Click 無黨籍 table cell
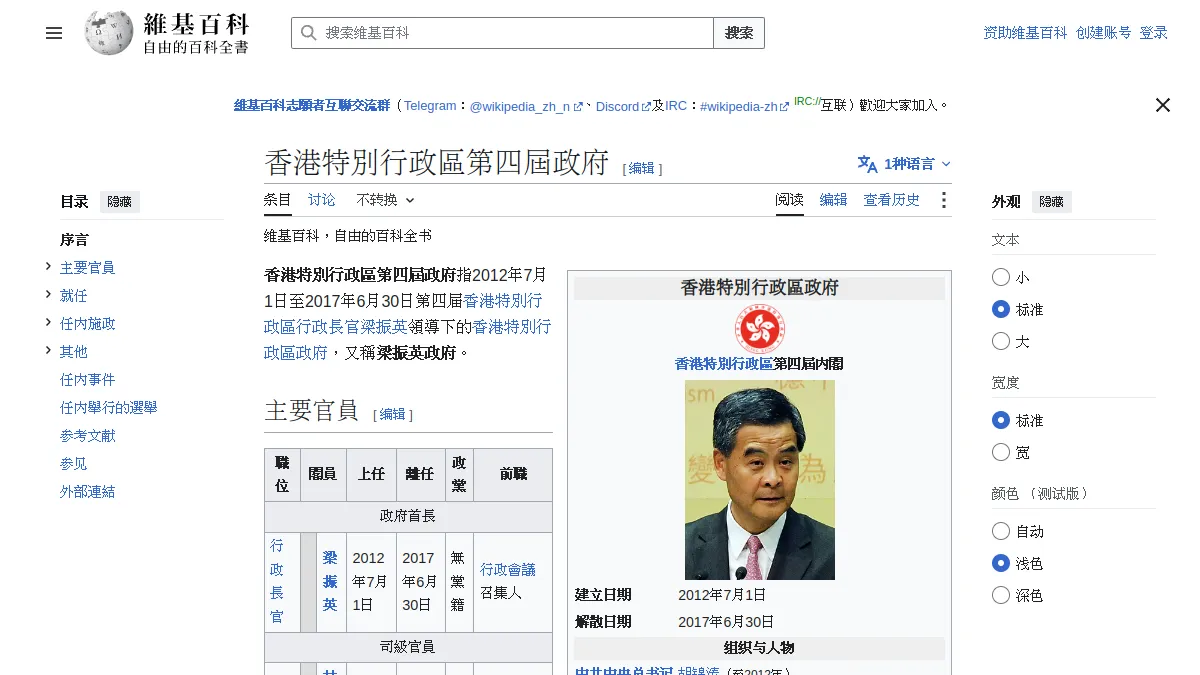The width and height of the screenshot is (1200, 675). click(459, 582)
